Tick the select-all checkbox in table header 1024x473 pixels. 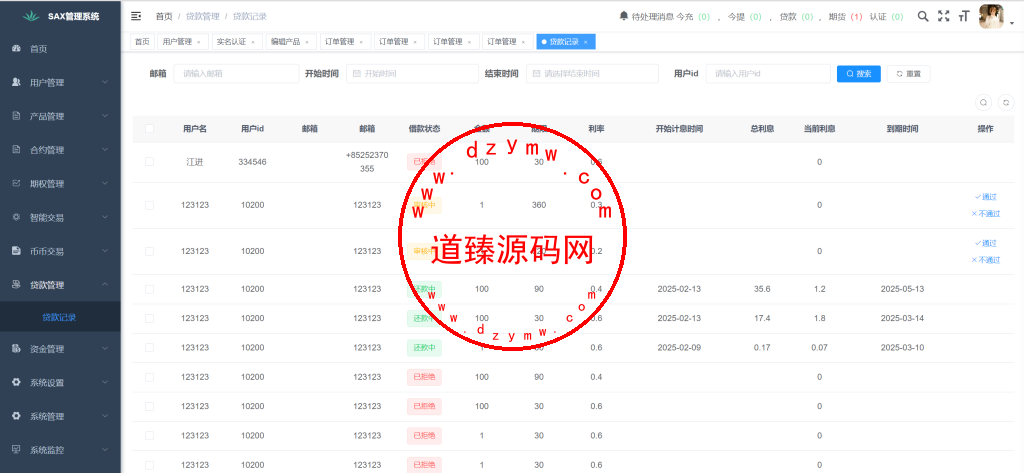(150, 129)
